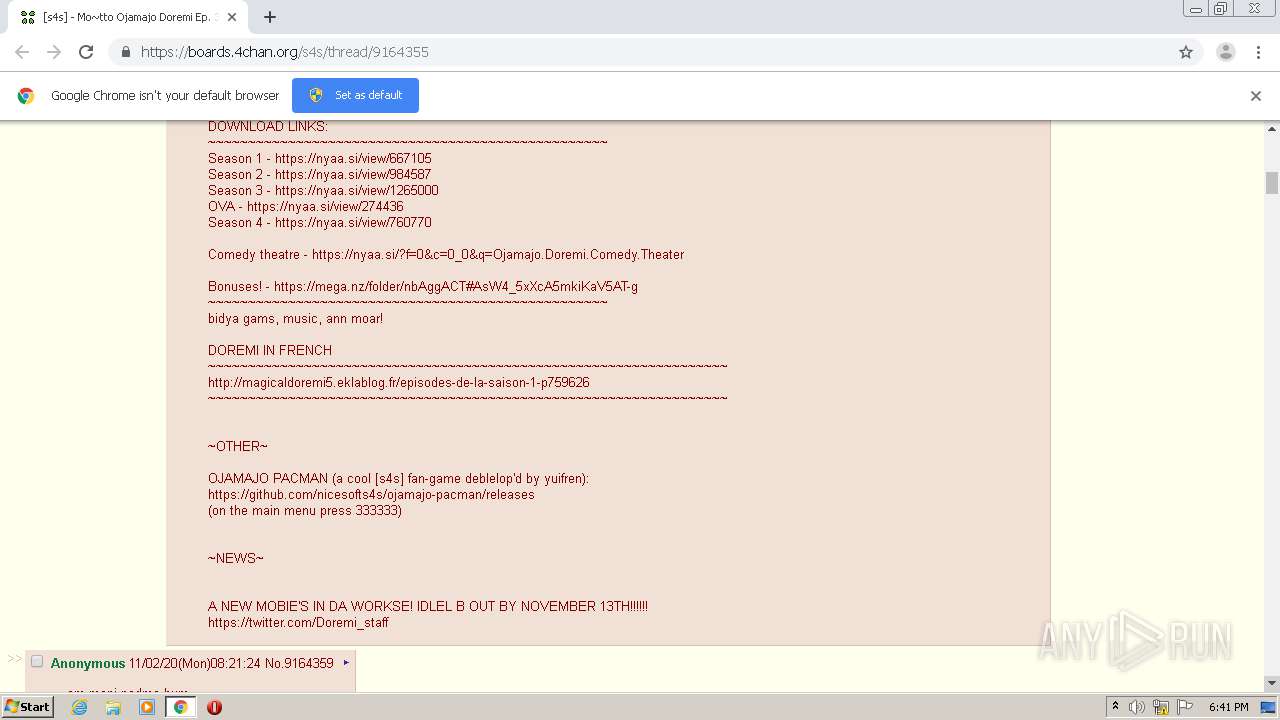
Task: Open Season 4 nyaa.si/view/760770 link
Action: pos(353,222)
